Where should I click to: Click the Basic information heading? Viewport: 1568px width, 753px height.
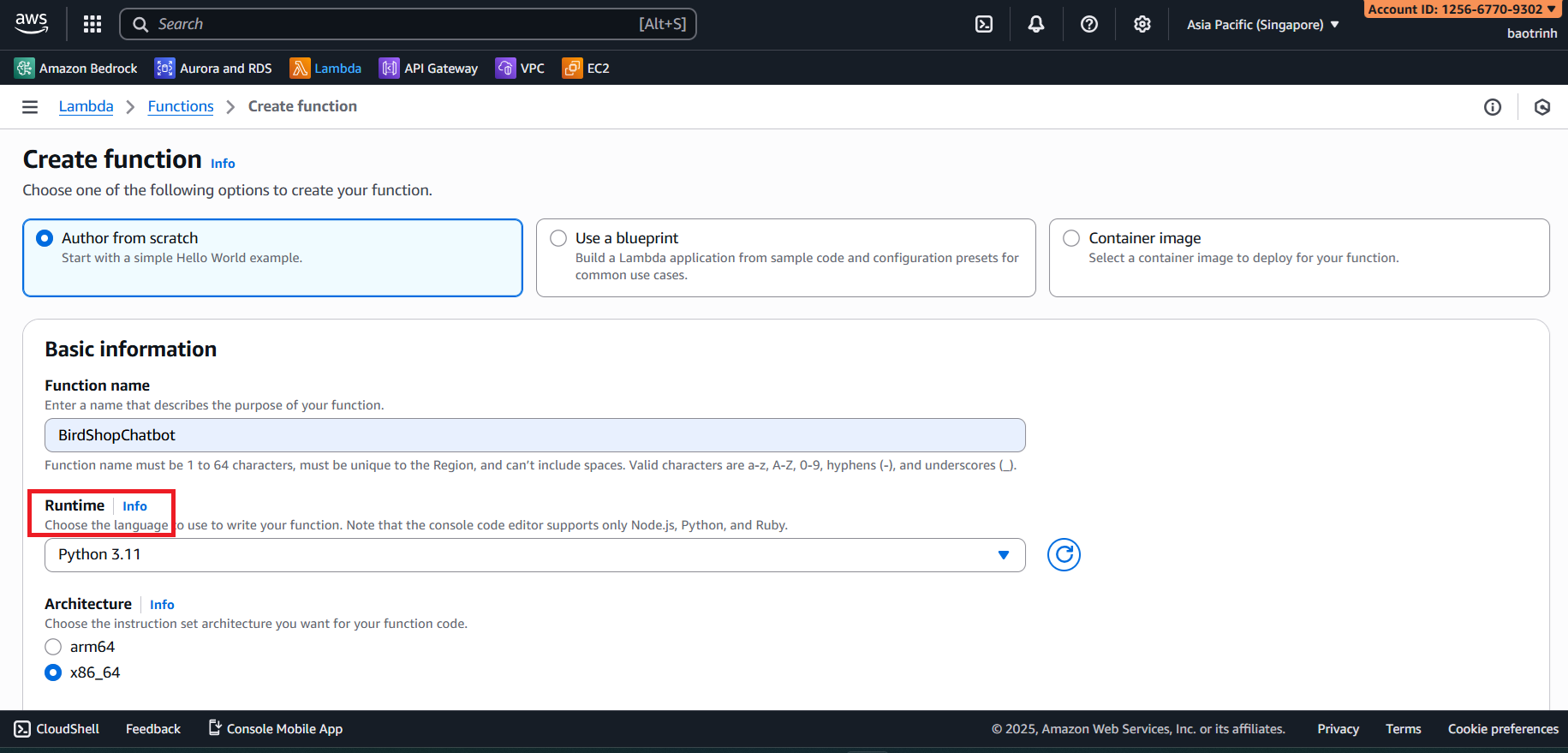130,350
